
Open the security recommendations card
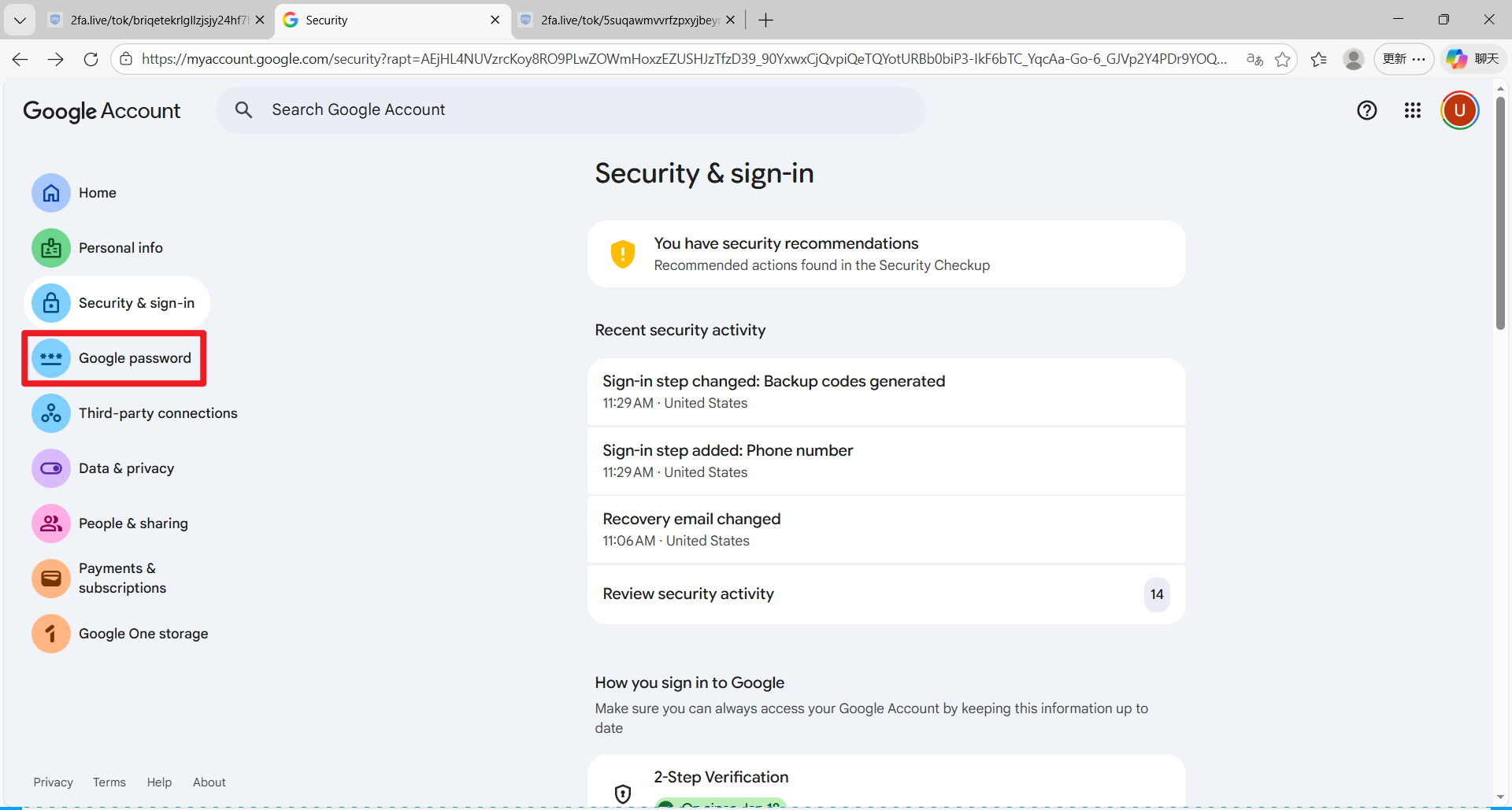[x=886, y=254]
